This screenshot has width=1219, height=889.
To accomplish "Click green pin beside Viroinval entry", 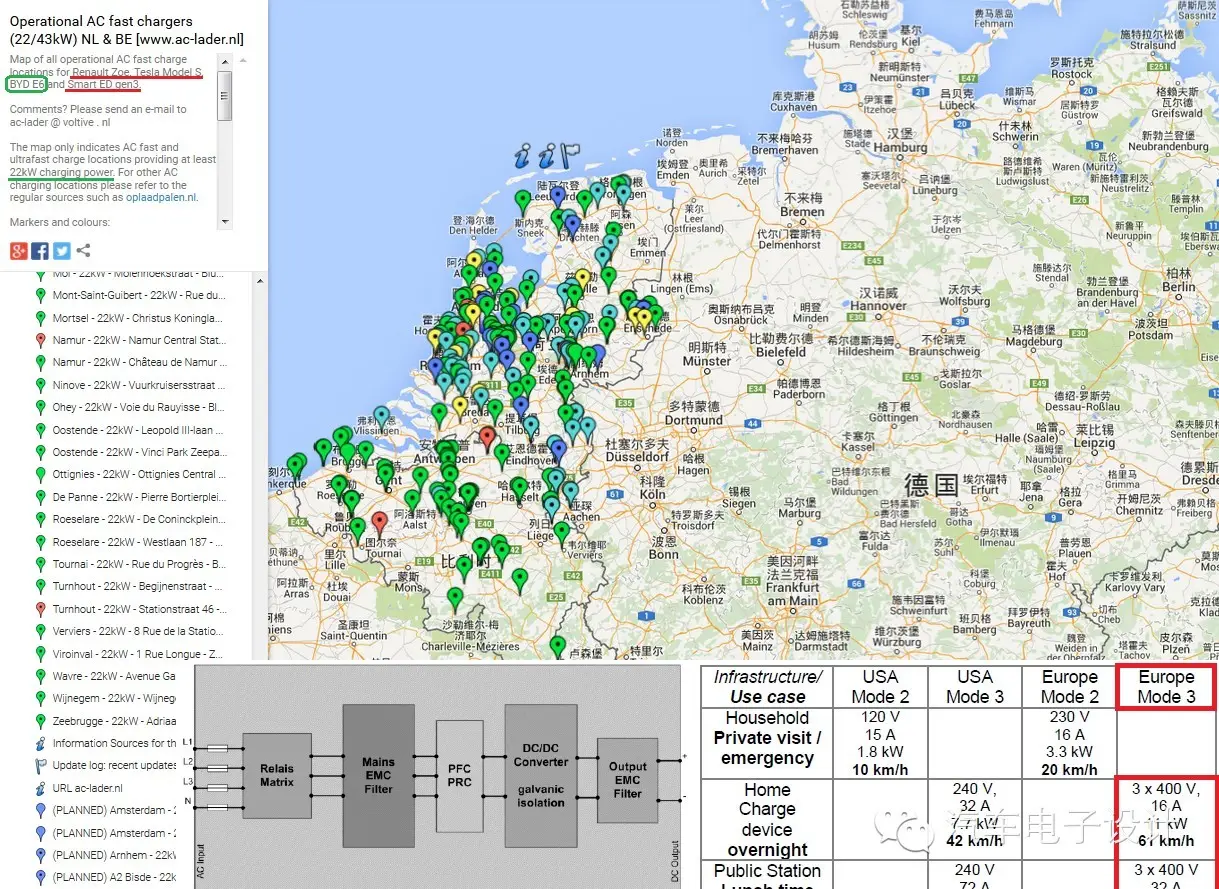I will (40, 655).
